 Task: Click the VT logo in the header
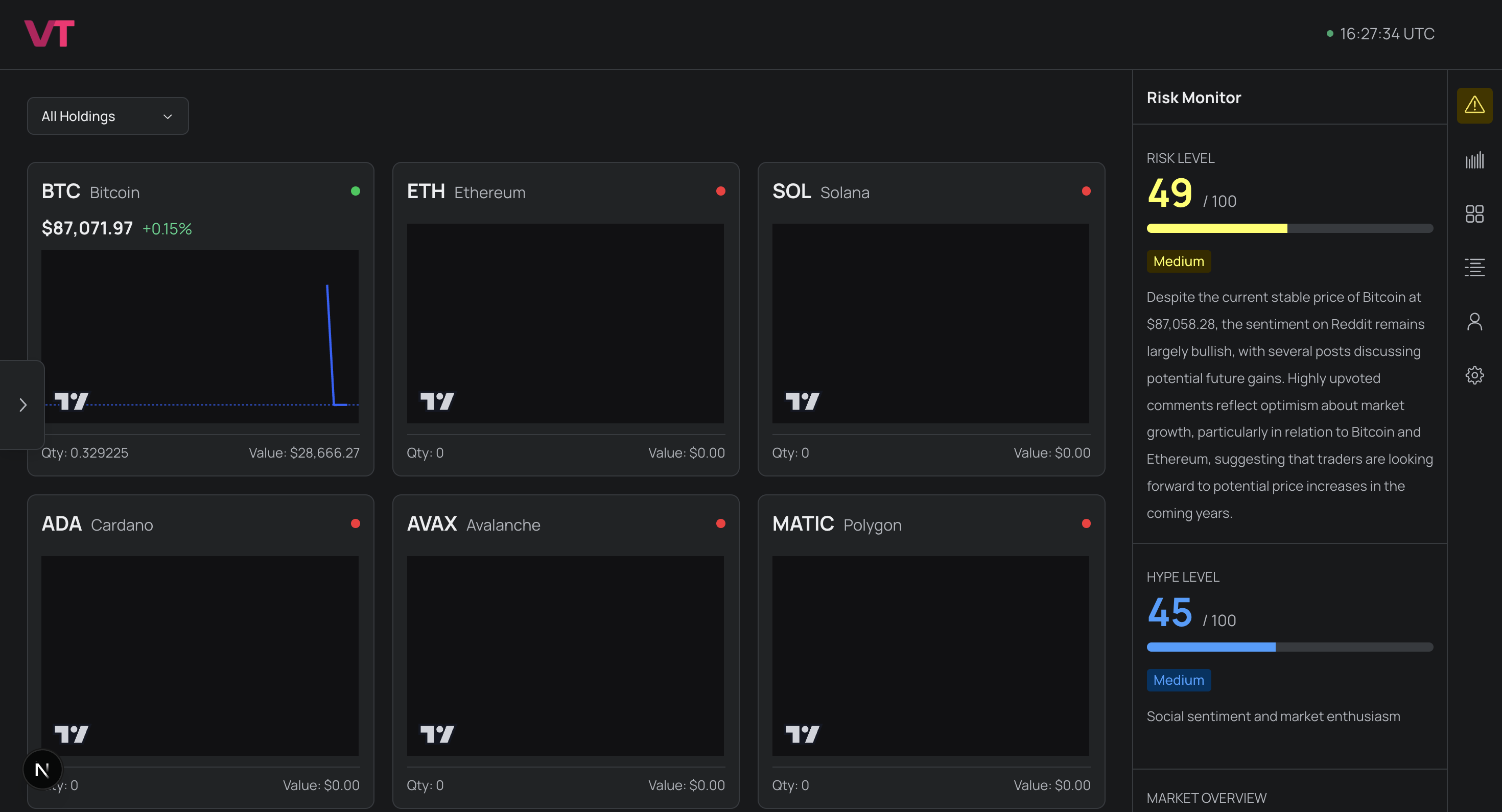pos(50,33)
